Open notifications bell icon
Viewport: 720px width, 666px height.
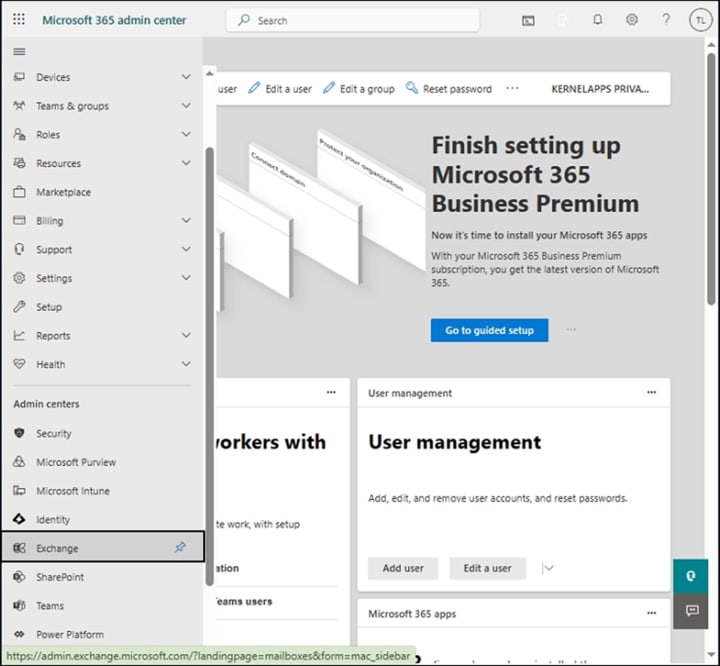pyautogui.click(x=597, y=19)
